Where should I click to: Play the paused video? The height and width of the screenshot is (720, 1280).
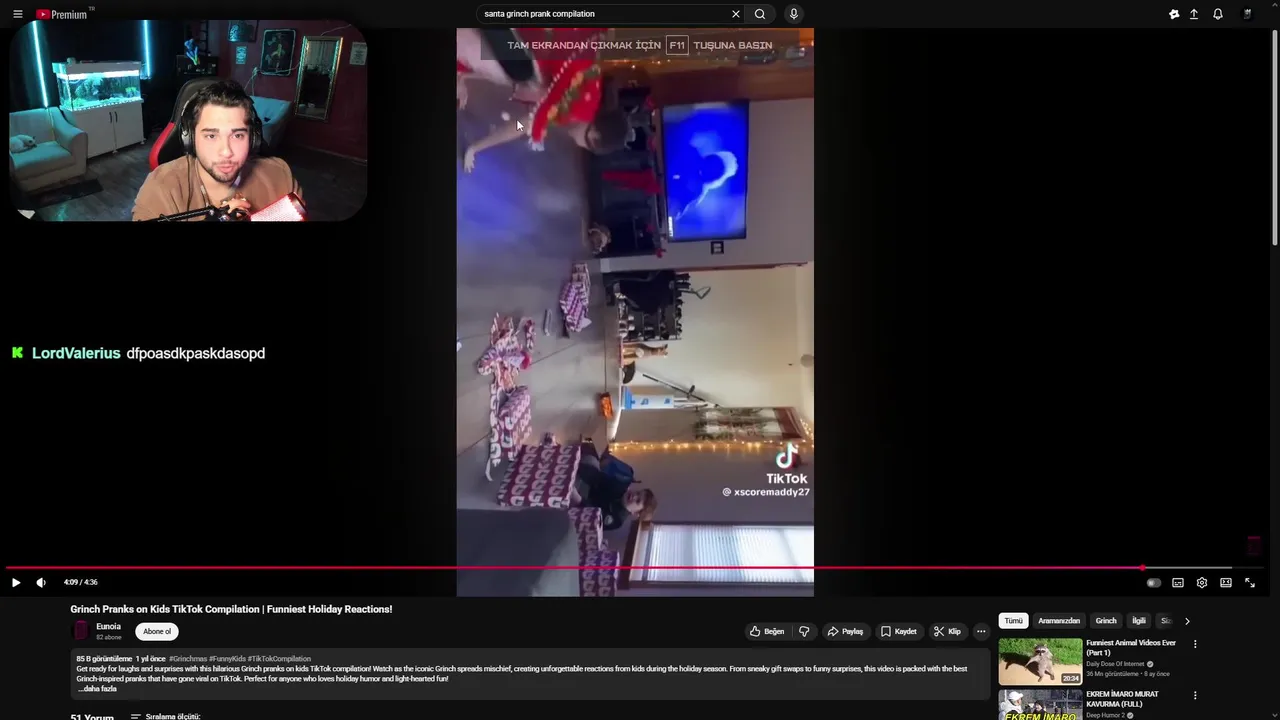click(16, 582)
